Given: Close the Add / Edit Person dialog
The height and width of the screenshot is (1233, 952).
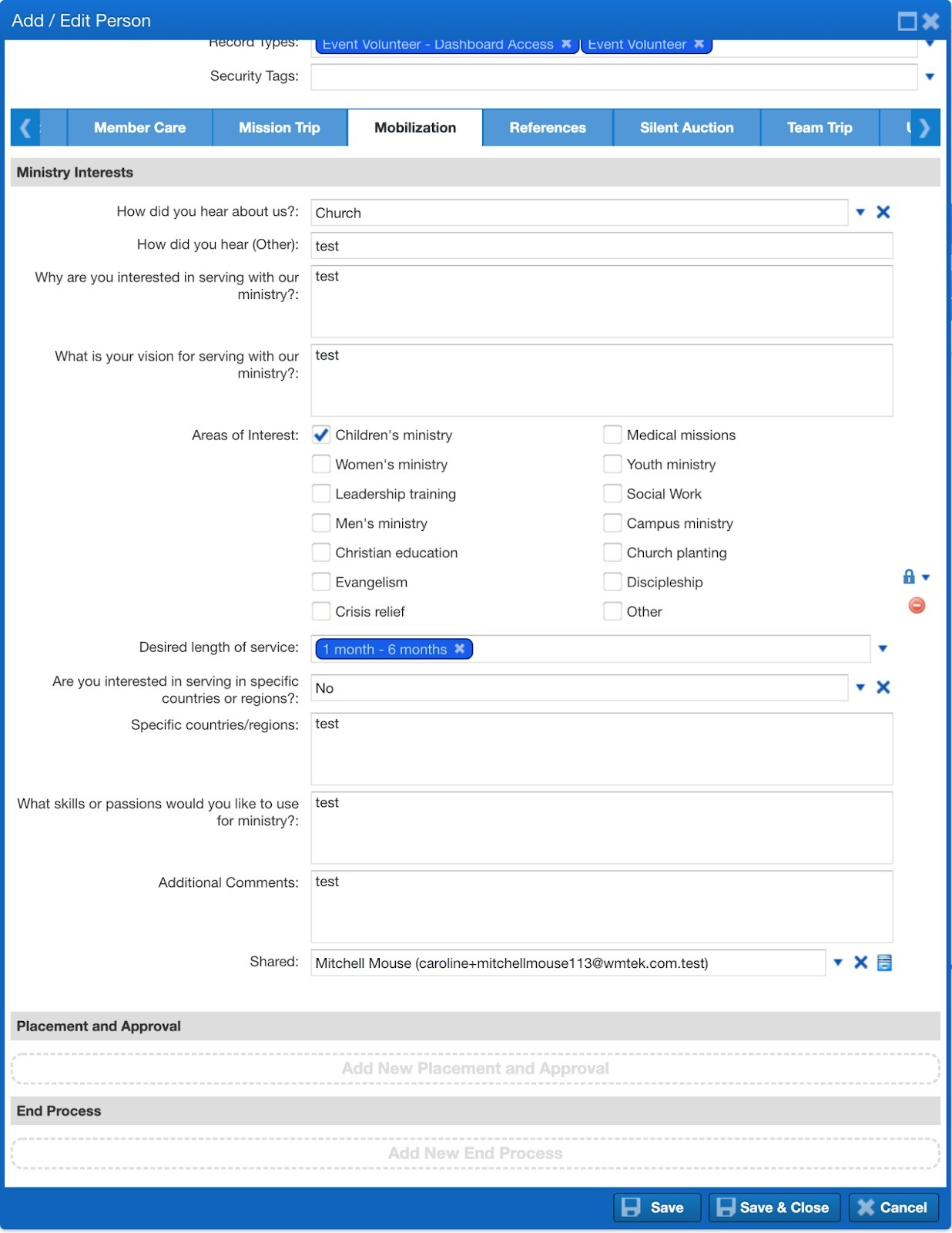Looking at the screenshot, I should click(931, 21).
